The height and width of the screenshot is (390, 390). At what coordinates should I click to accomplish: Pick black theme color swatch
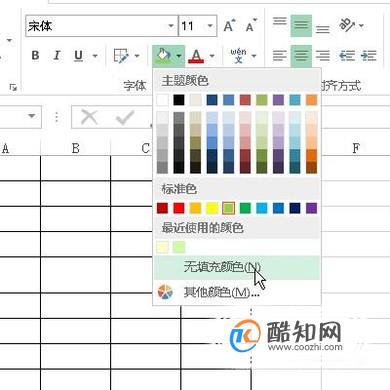(x=179, y=100)
